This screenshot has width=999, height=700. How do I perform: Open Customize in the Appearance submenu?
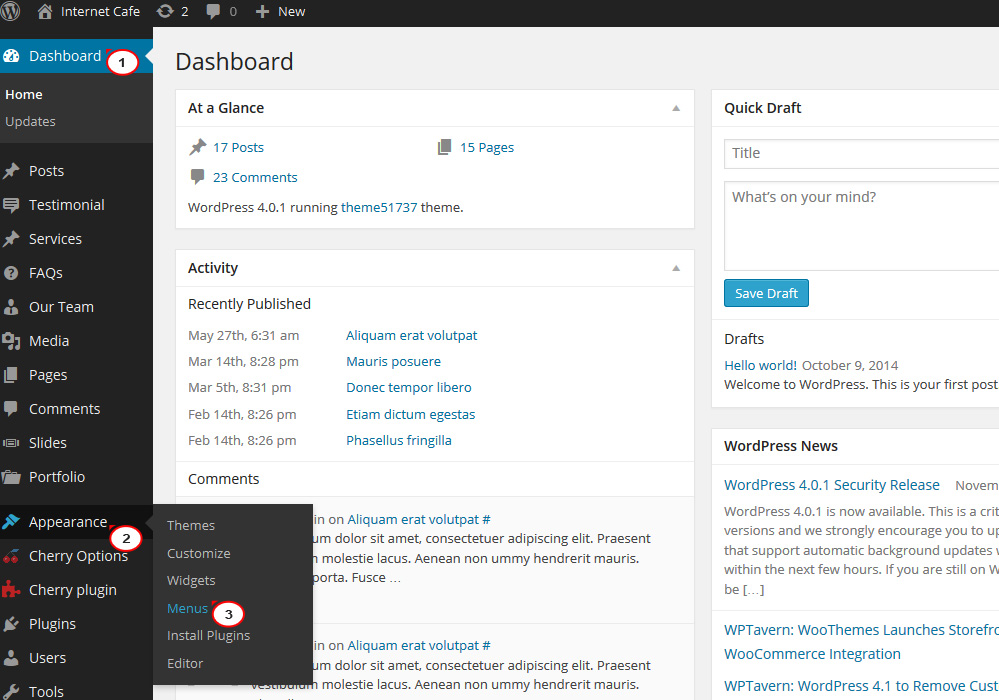(199, 554)
